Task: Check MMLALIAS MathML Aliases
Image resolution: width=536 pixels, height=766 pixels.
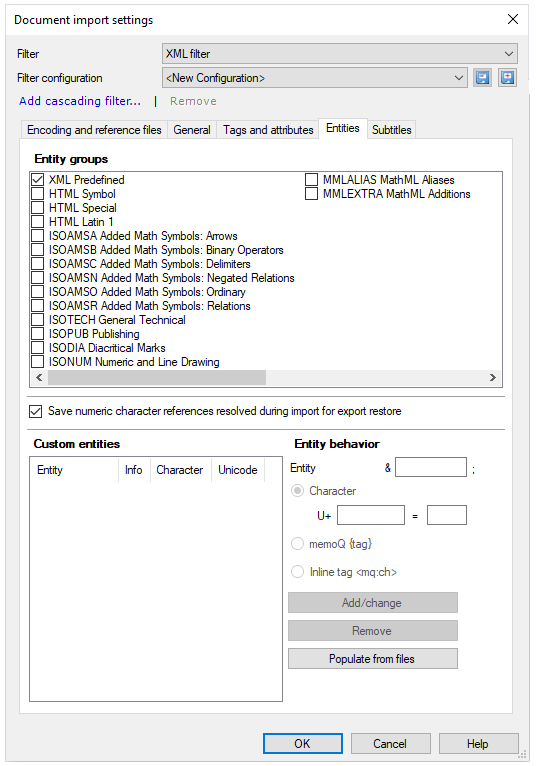Action: pos(311,180)
